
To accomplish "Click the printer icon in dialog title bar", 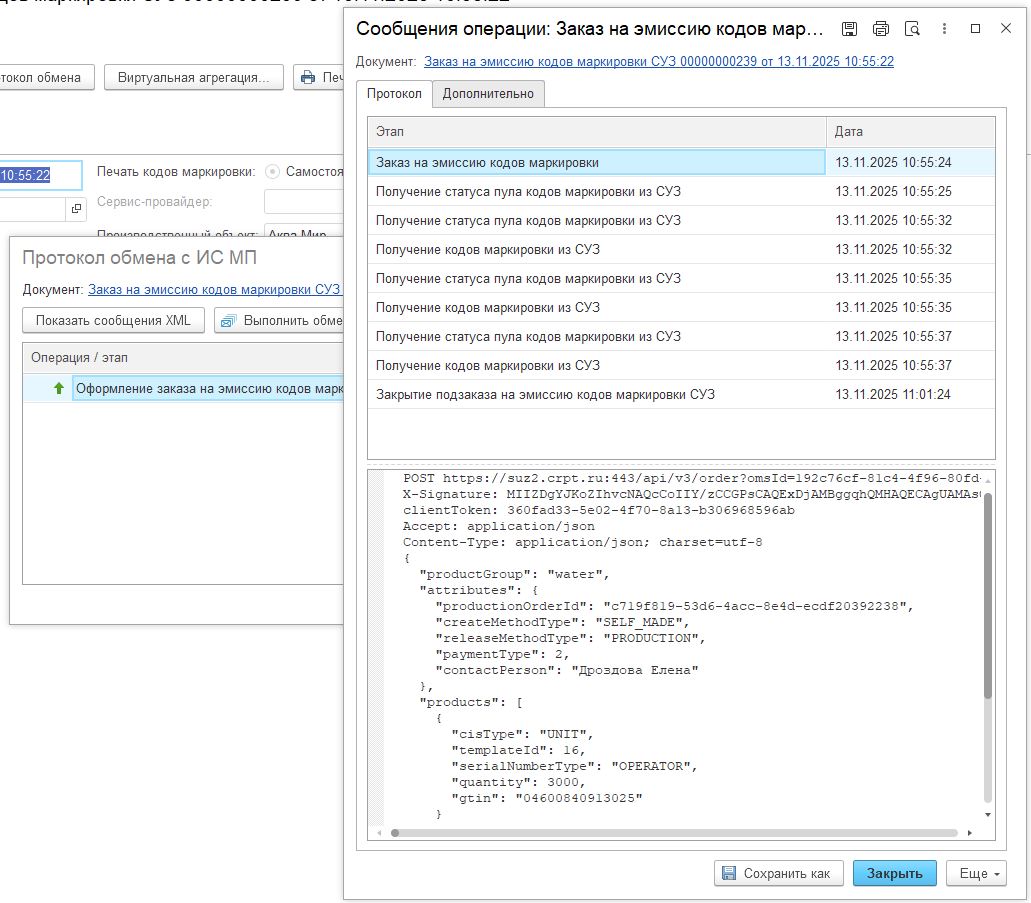I will [x=880, y=29].
